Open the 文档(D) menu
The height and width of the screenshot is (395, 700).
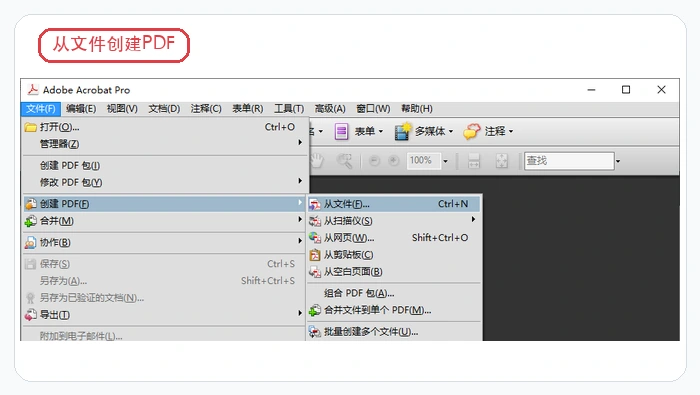[x=164, y=108]
